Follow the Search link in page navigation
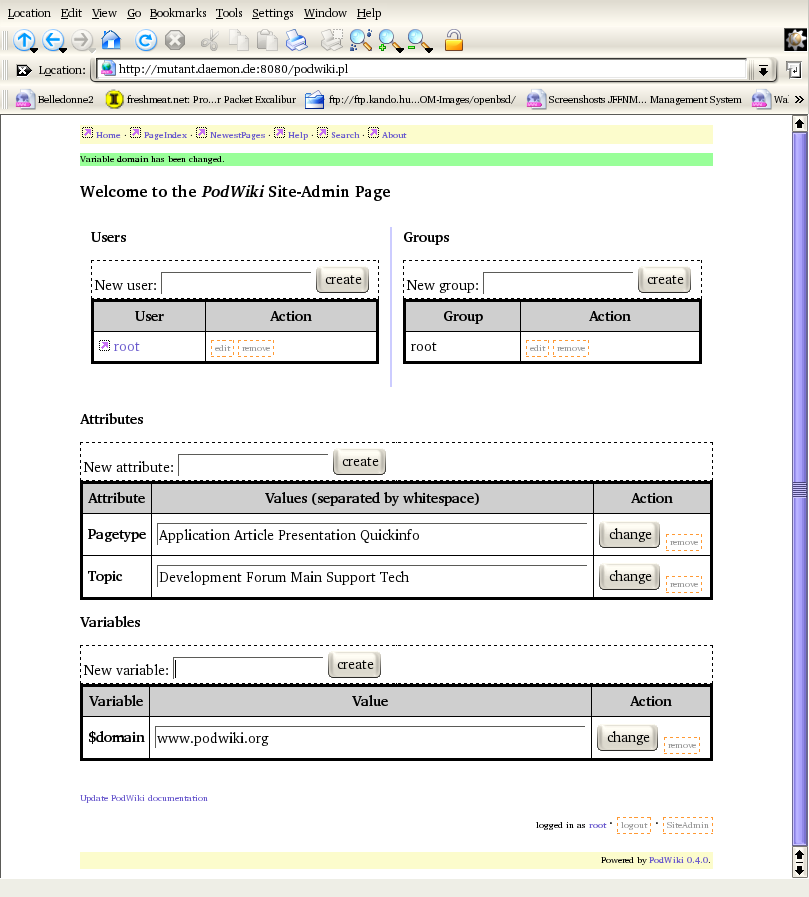The width and height of the screenshot is (809, 897). click(x=345, y=135)
